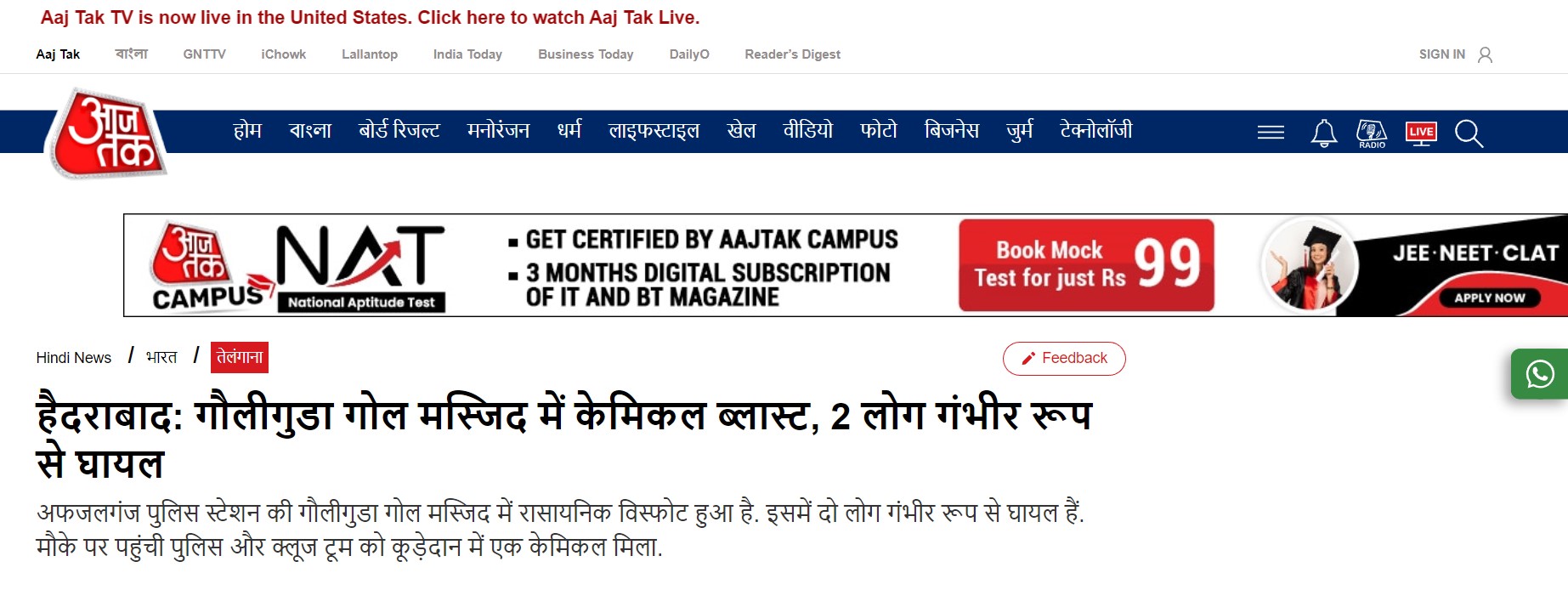Open बोर्ड रिजल्ट section
1568x590 pixels.
[399, 130]
